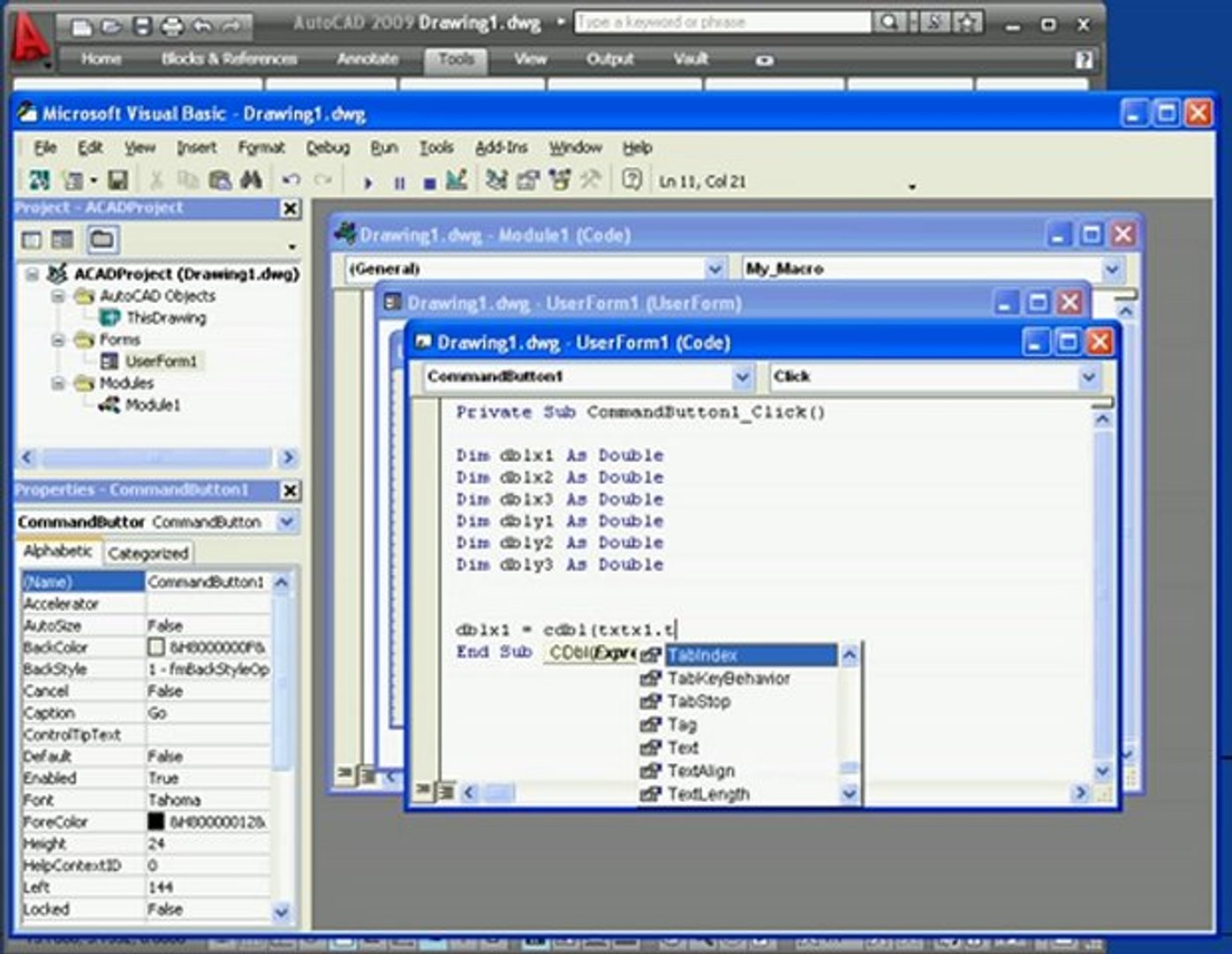Switch to the Categorized properties tab
This screenshot has width=1232, height=954.
(x=148, y=554)
